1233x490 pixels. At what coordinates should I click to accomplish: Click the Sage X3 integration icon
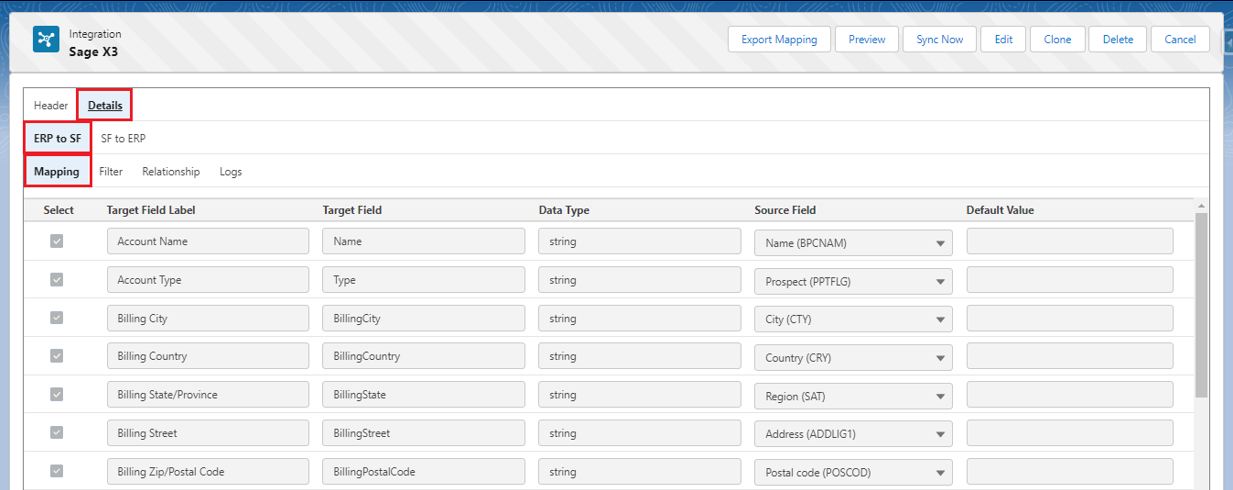tap(45, 39)
